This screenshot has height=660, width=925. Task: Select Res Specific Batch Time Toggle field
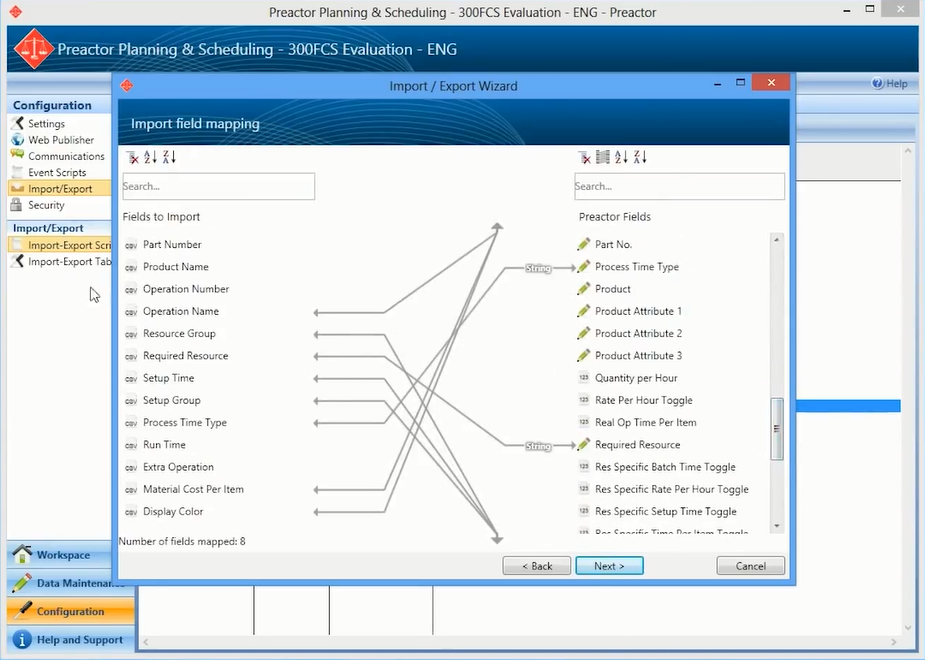click(x=665, y=467)
